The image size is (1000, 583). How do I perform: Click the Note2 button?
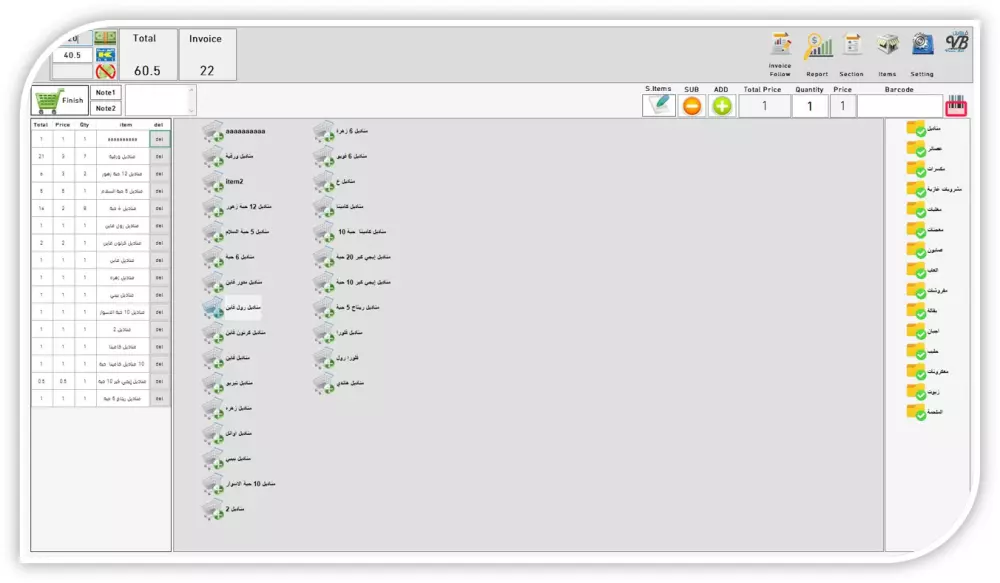point(105,108)
